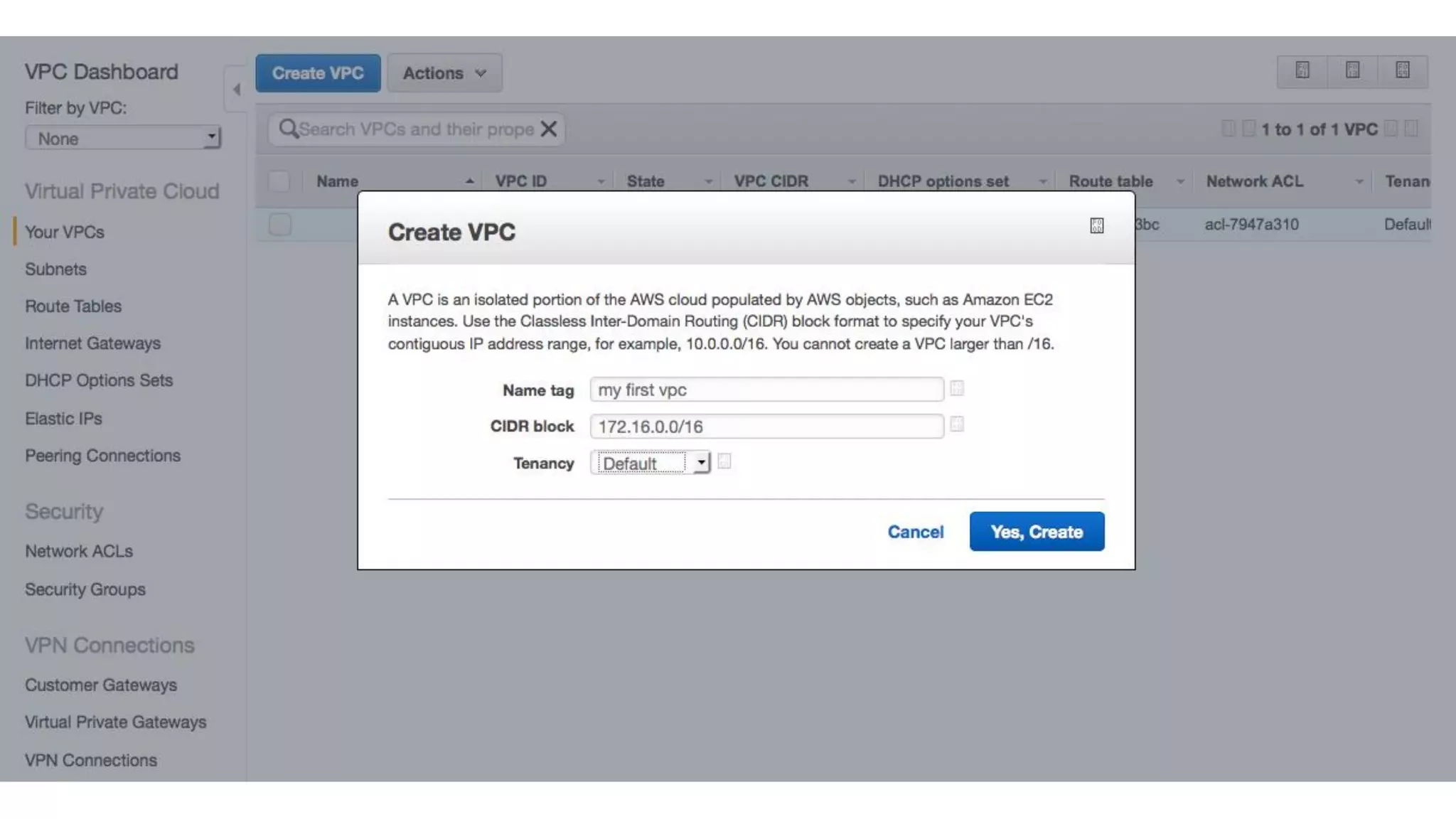Click into the CIDR block input field
The image size is (1456, 819).
pyautogui.click(x=766, y=427)
